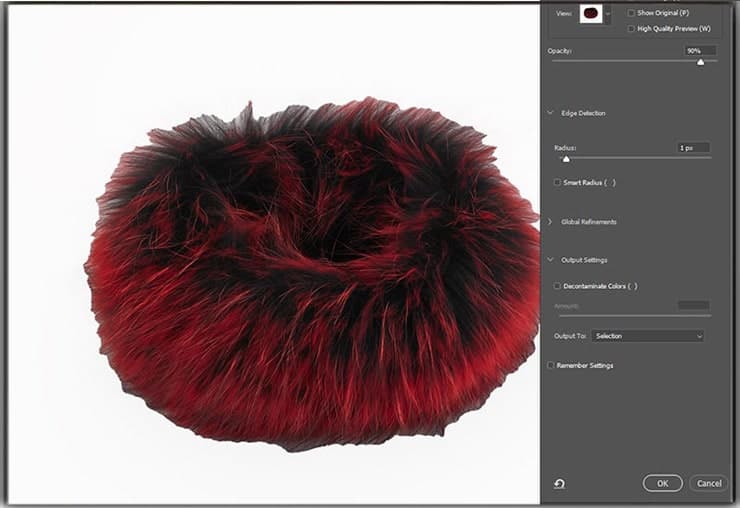
Task: Enable the Show Original checkbox
Action: (631, 13)
